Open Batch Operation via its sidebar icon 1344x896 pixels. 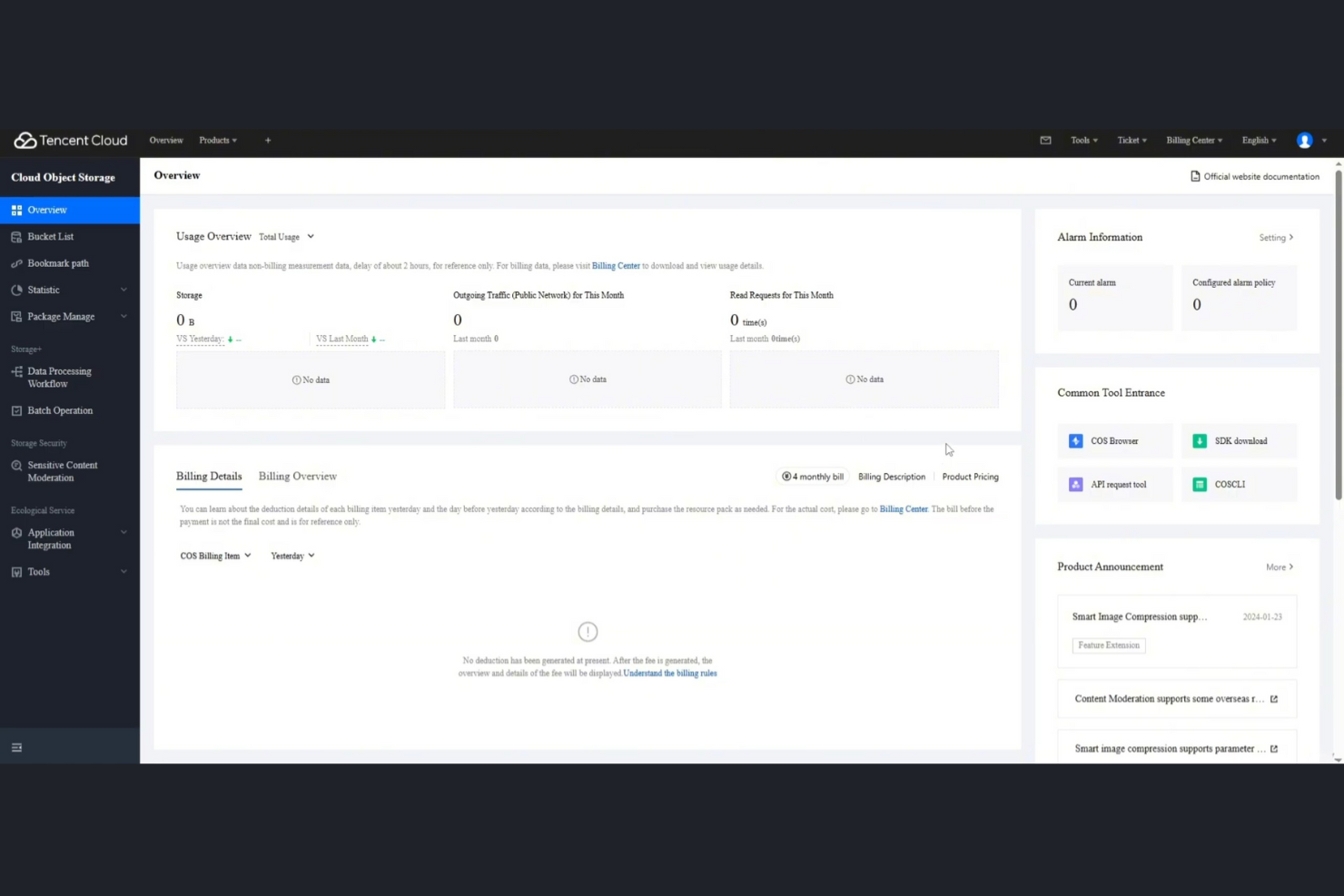pos(15,410)
